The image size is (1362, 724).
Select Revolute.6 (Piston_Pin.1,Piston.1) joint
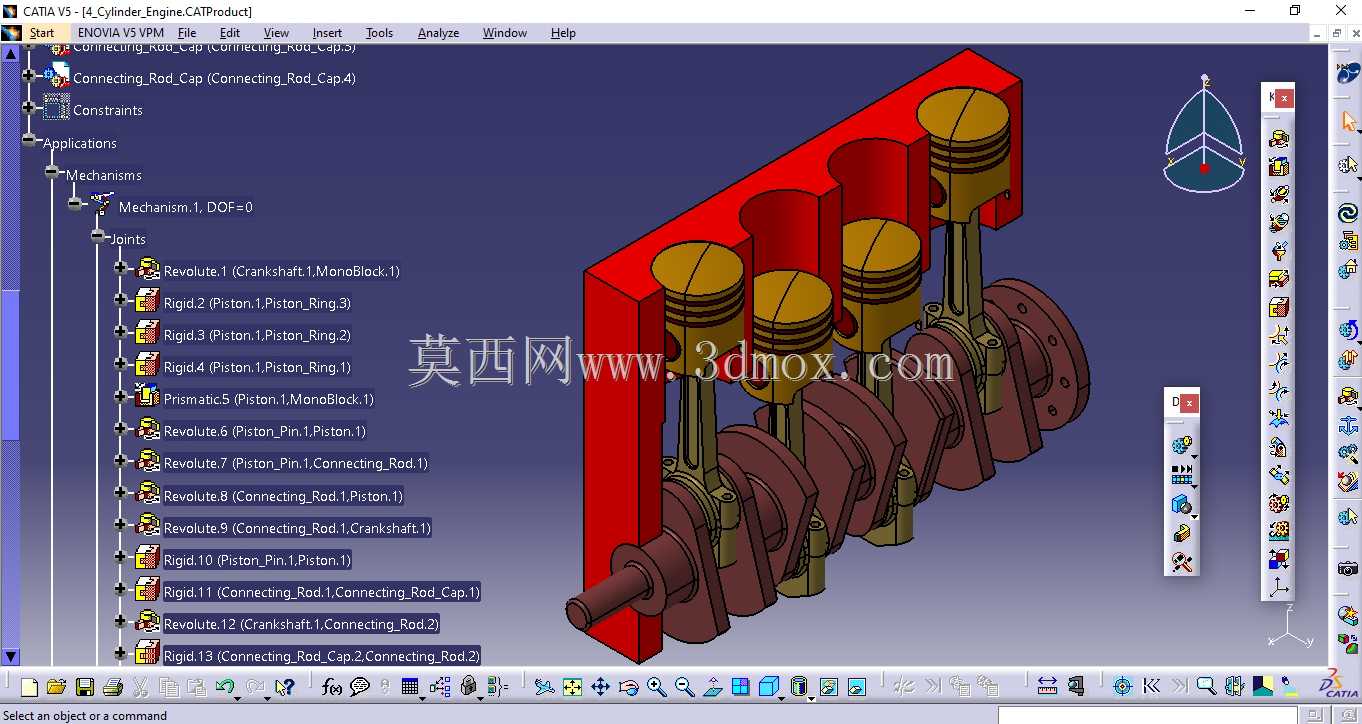click(x=265, y=431)
